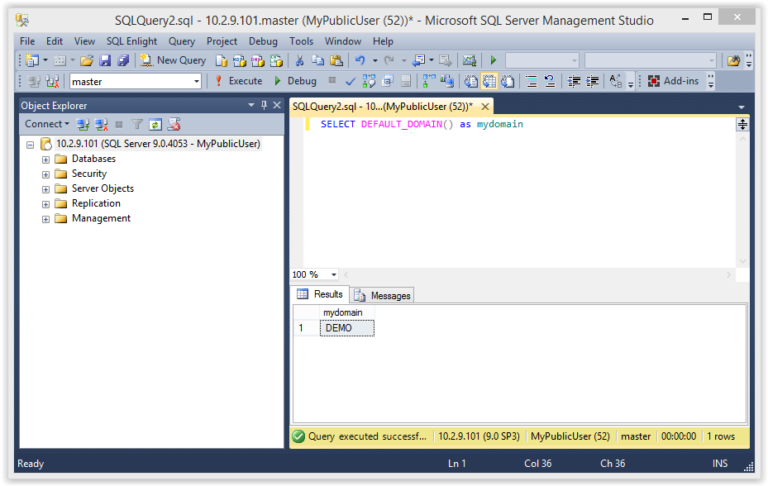Click the Execute button

tap(240, 81)
